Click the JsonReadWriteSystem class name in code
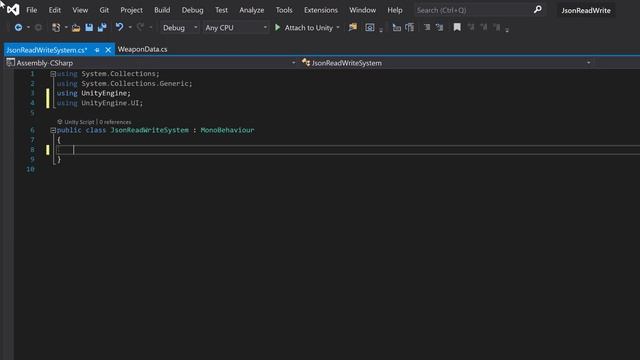 pos(149,130)
